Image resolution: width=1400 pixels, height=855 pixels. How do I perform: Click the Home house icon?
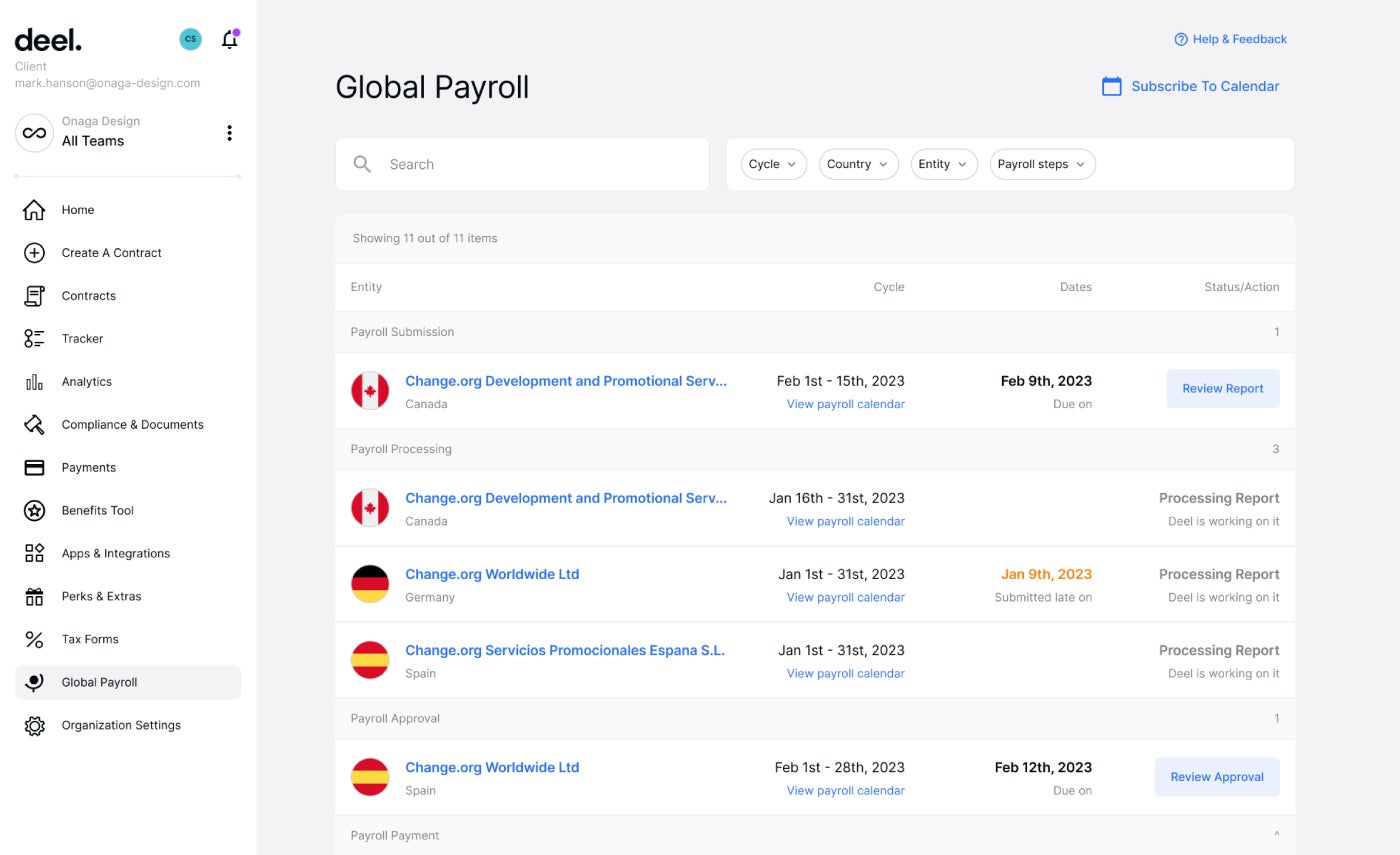pos(34,210)
